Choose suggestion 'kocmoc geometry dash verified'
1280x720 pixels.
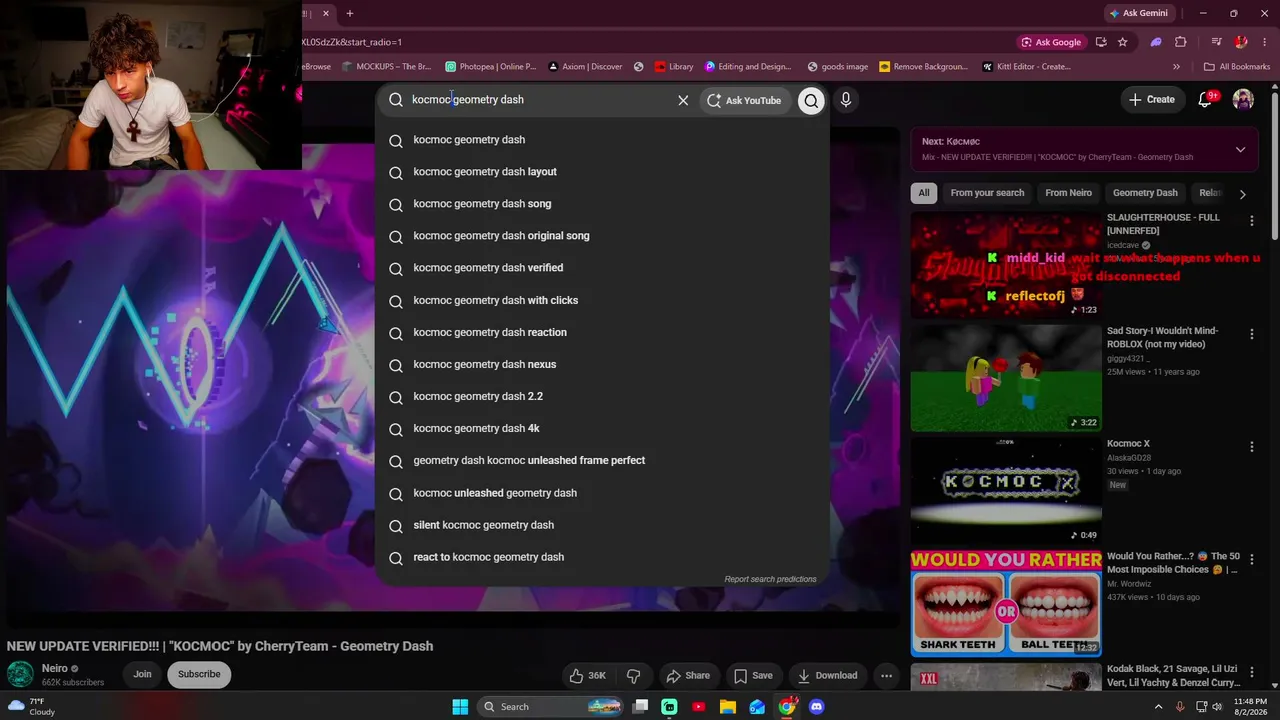[602, 268]
